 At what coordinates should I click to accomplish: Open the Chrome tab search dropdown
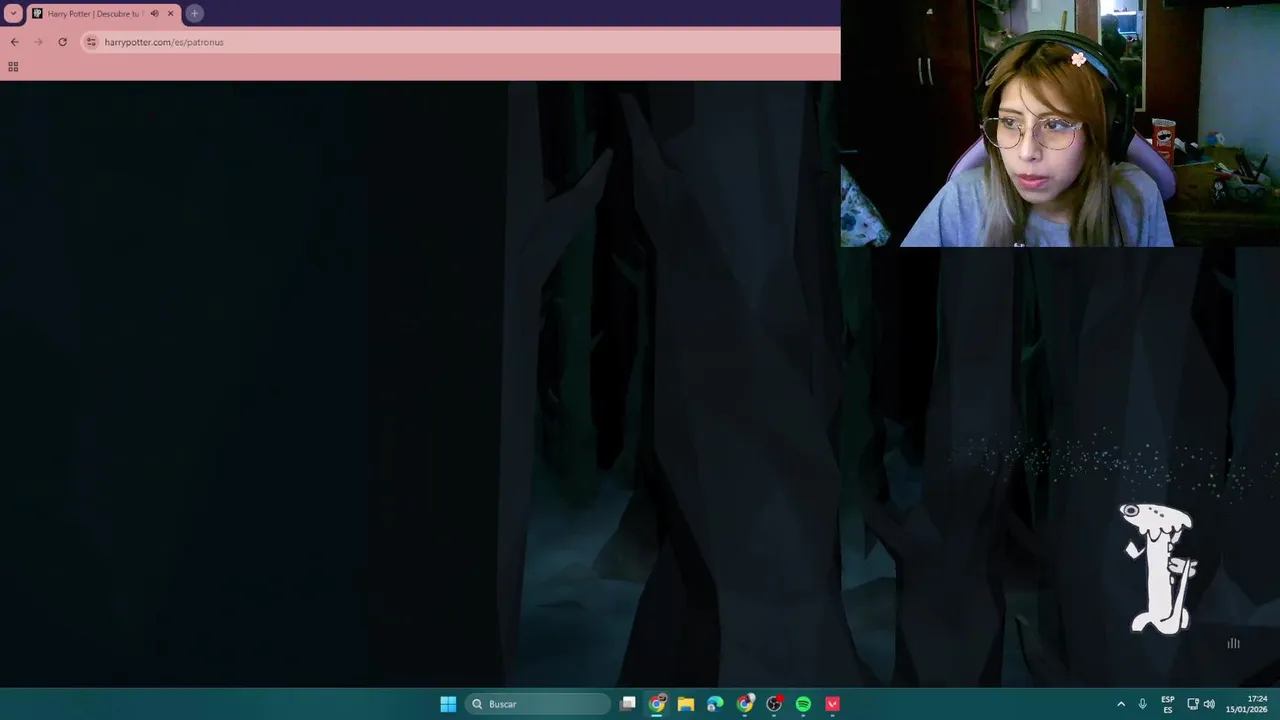pyautogui.click(x=13, y=13)
